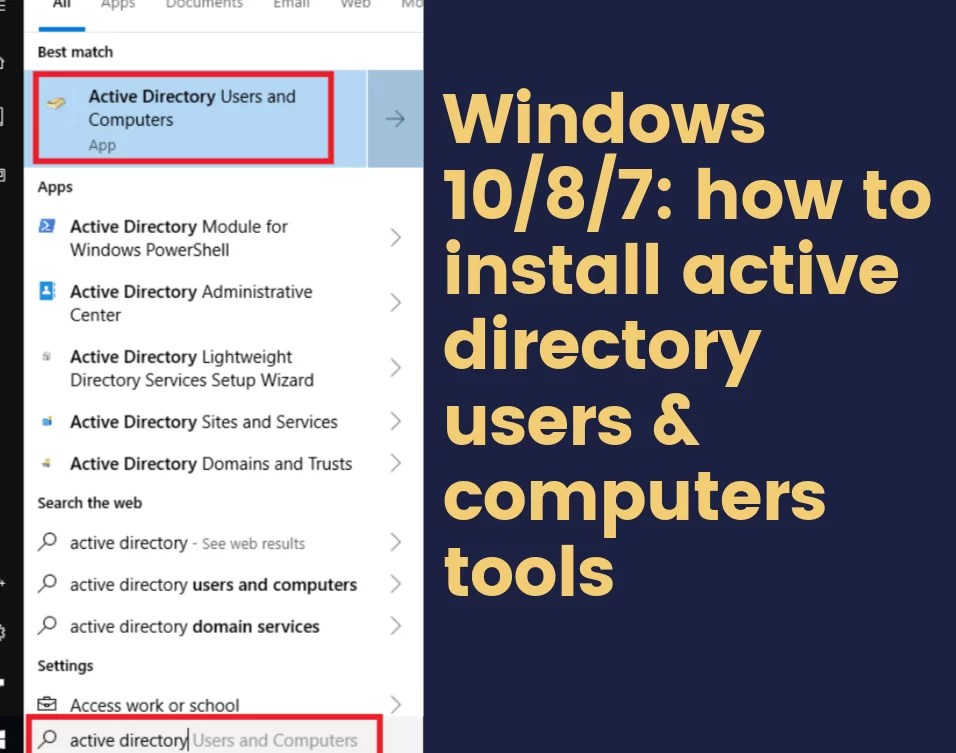The width and height of the screenshot is (956, 753).
Task: Switch to the Documents search tab
Action: click(204, 5)
